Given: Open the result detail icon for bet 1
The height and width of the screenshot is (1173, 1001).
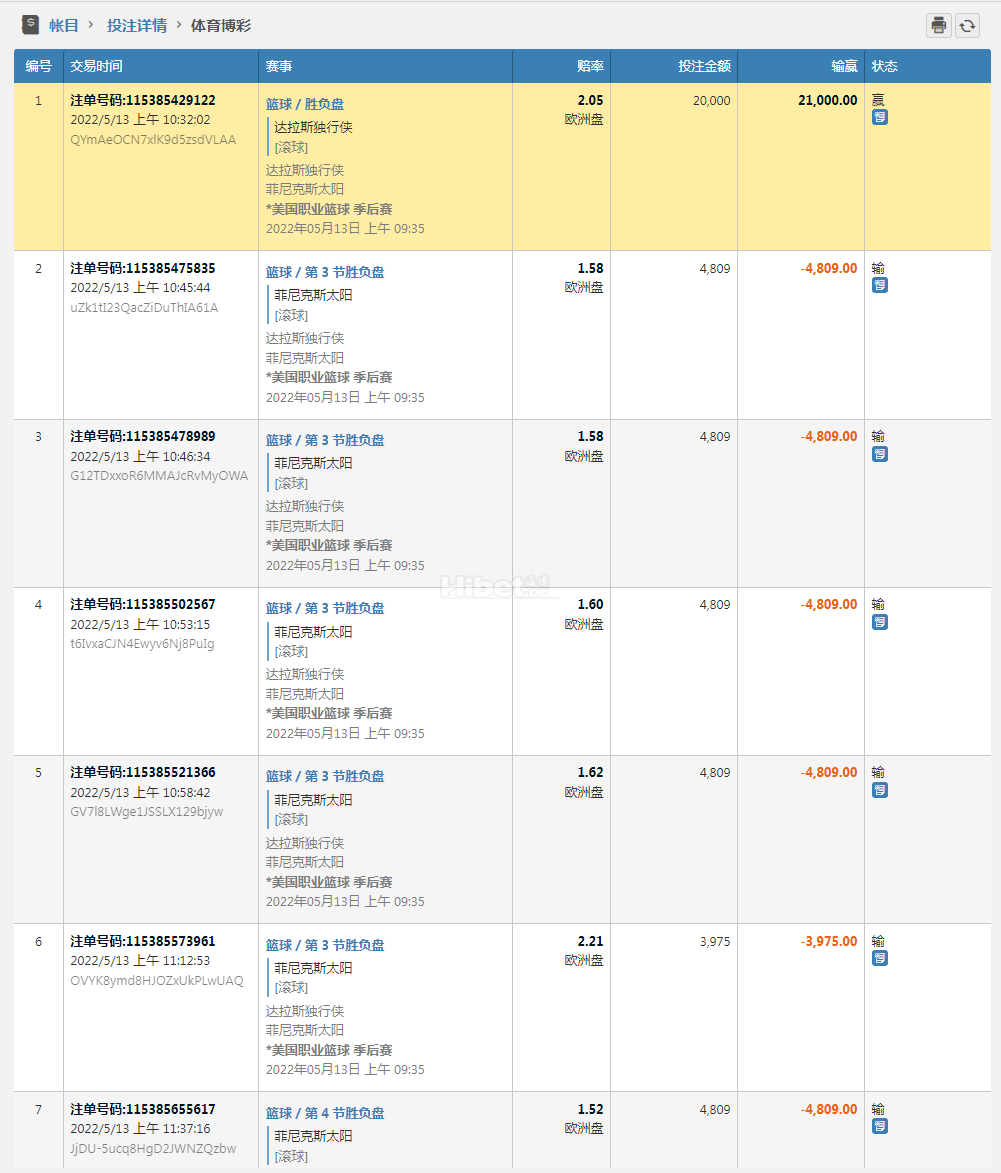Looking at the screenshot, I should point(879,118).
